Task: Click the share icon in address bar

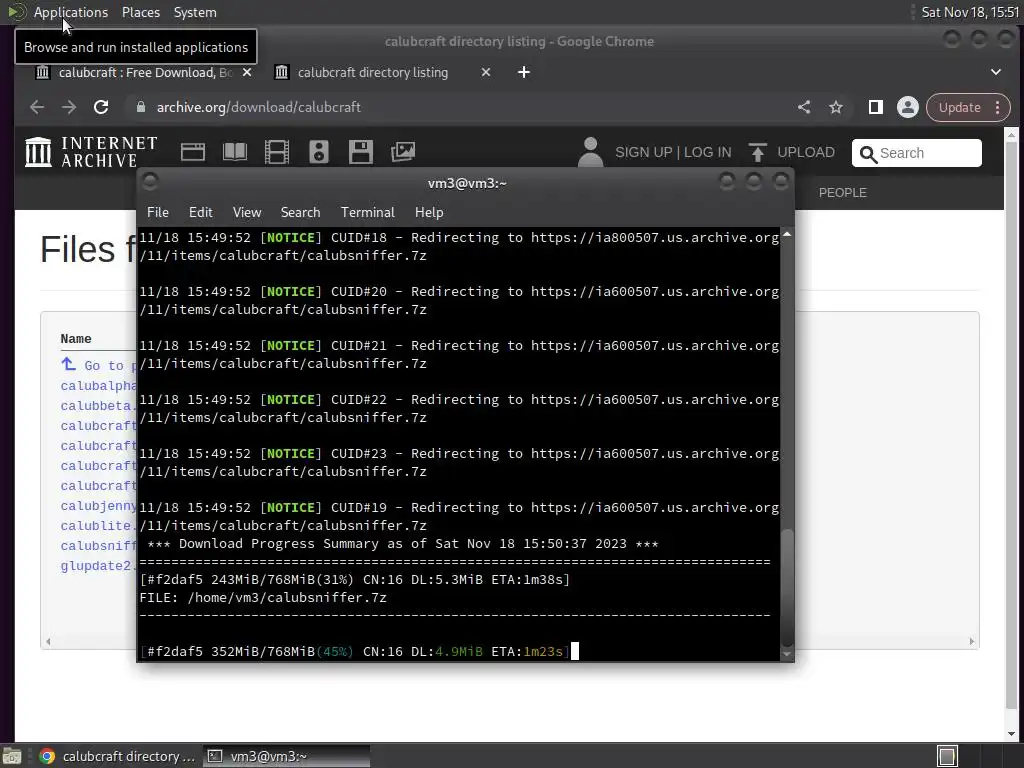Action: pyautogui.click(x=804, y=107)
